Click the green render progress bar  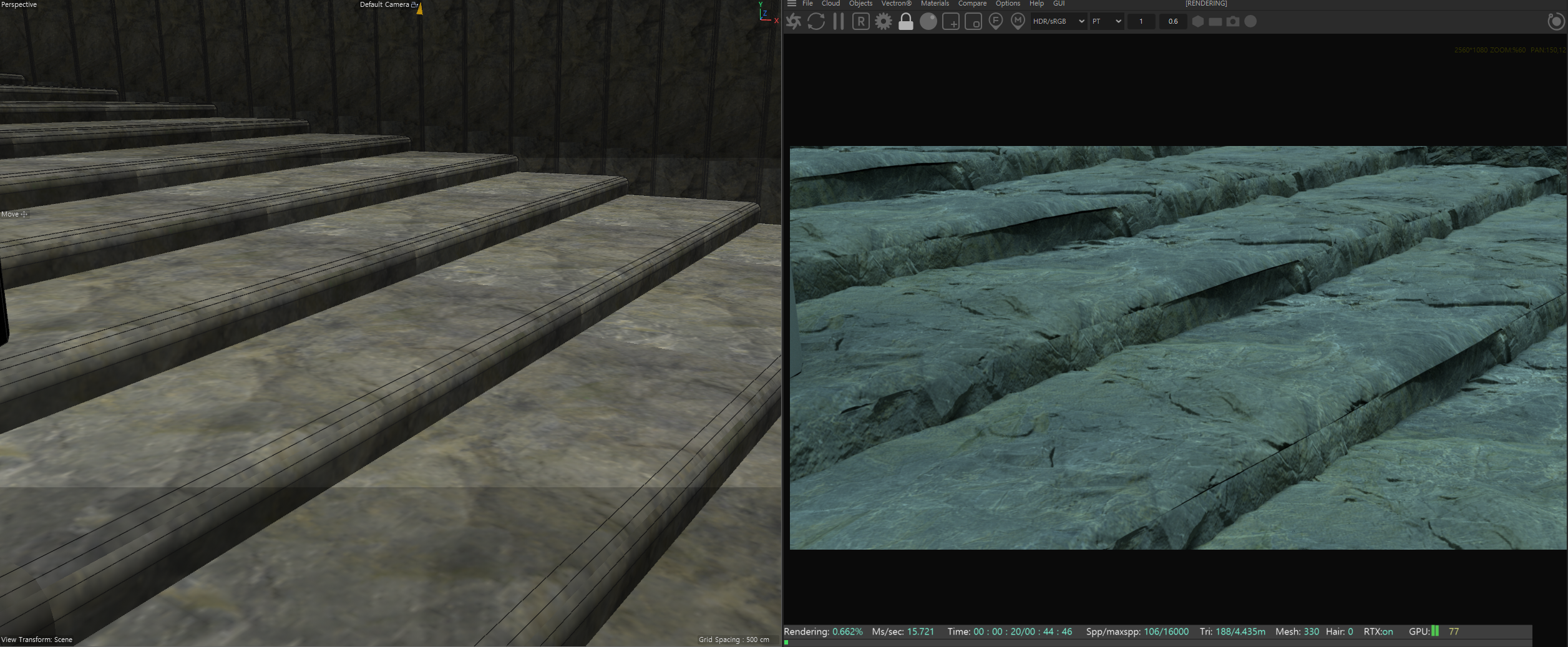coord(786,642)
